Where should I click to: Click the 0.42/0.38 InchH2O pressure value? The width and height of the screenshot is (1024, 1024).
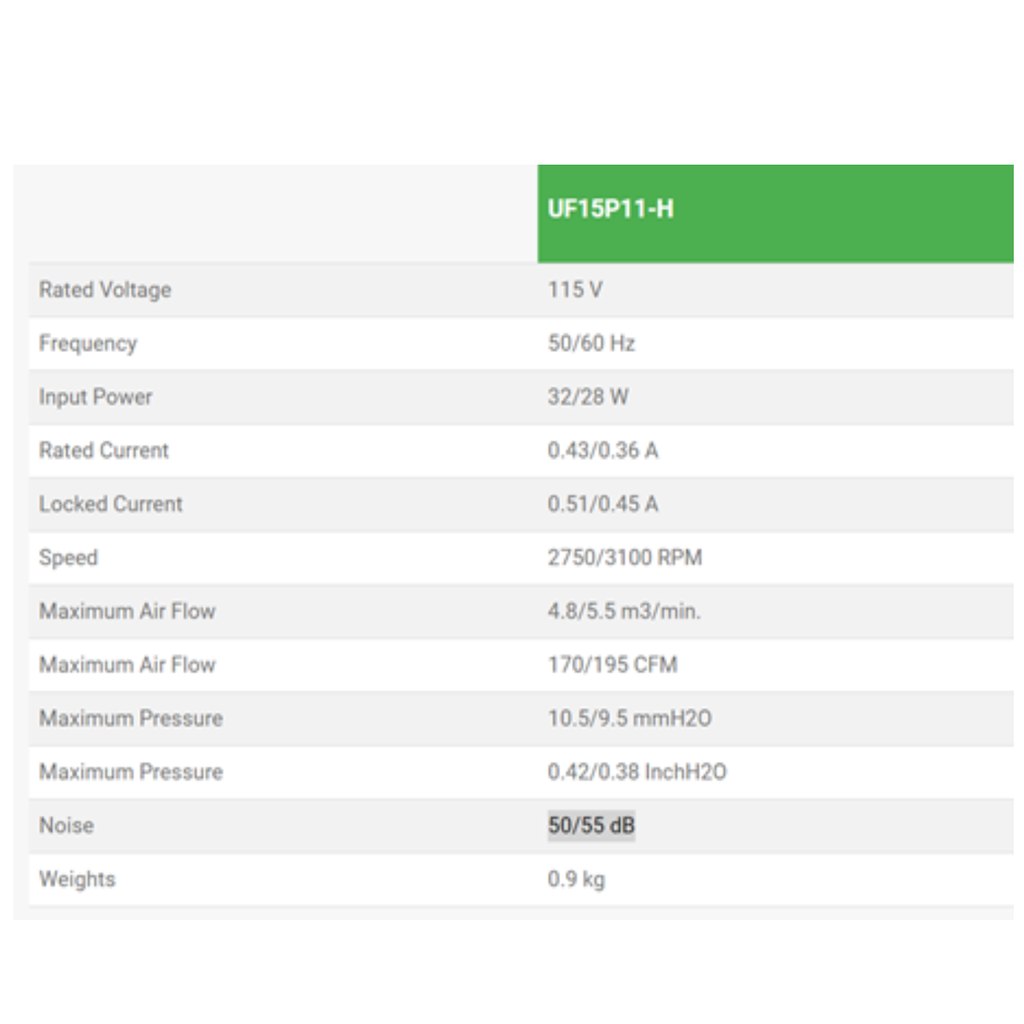pyautogui.click(x=637, y=772)
